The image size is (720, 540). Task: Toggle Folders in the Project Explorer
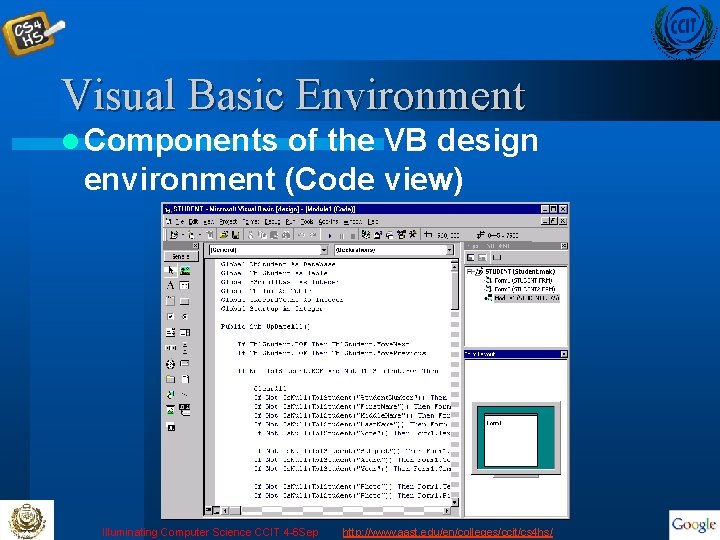497,258
